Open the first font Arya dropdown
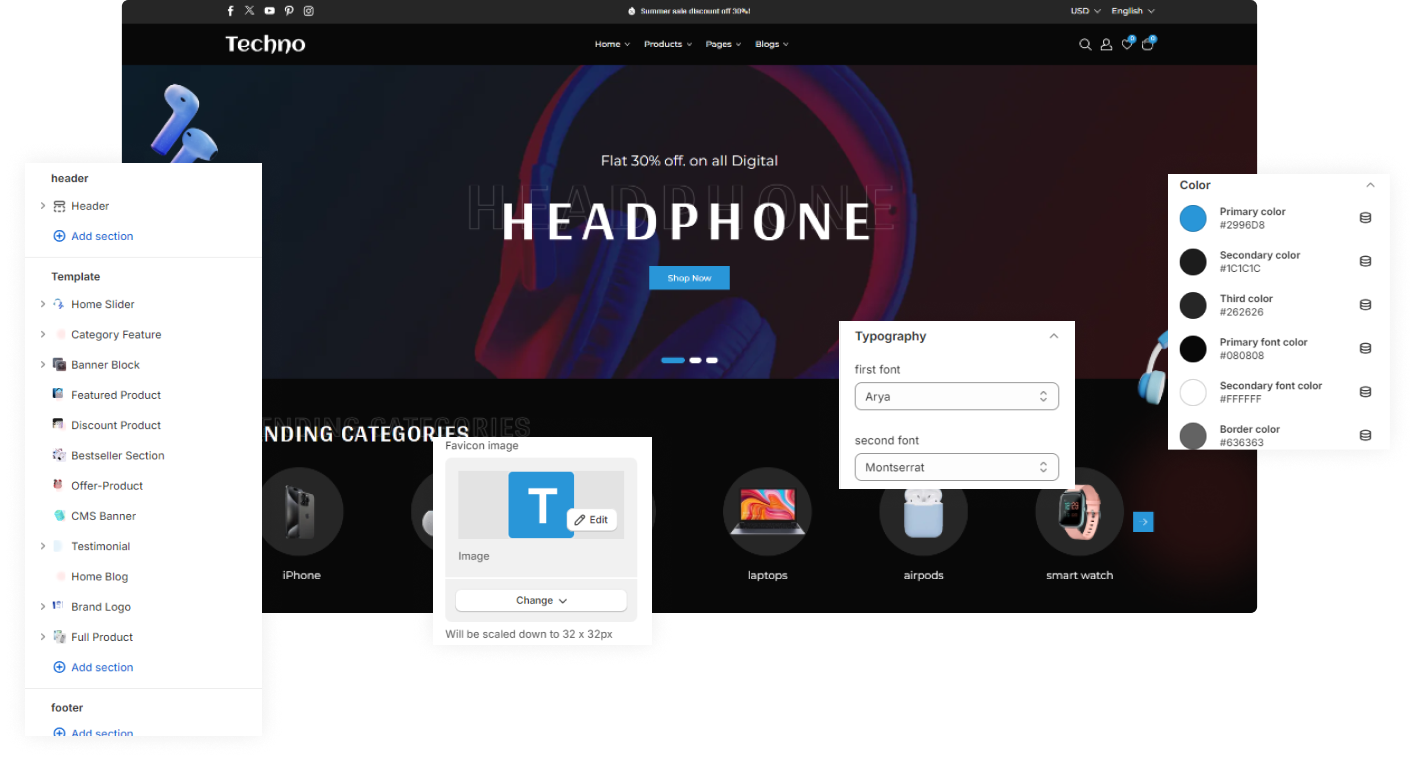 coord(957,397)
